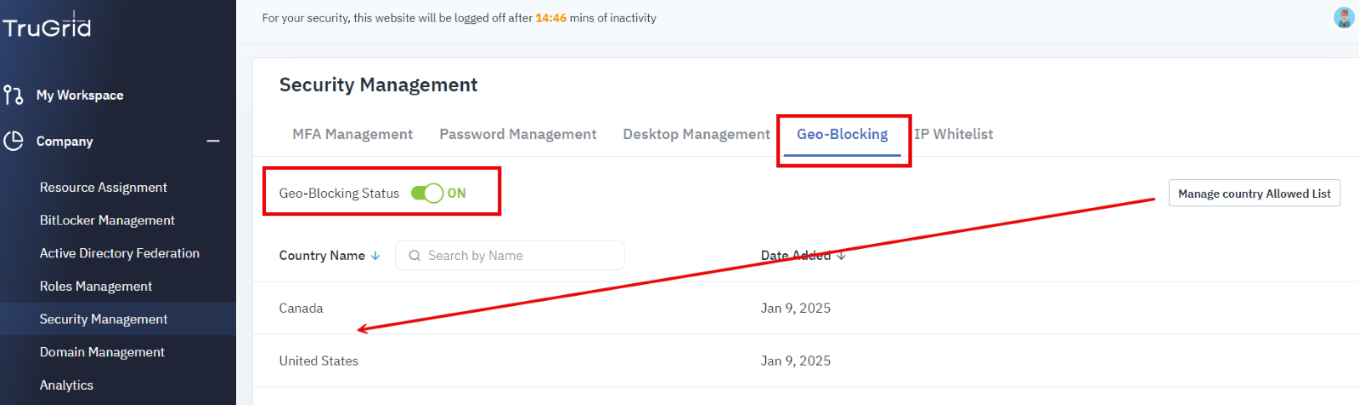The height and width of the screenshot is (405, 1359).
Task: Select Security Management in sidebar
Action: click(104, 319)
